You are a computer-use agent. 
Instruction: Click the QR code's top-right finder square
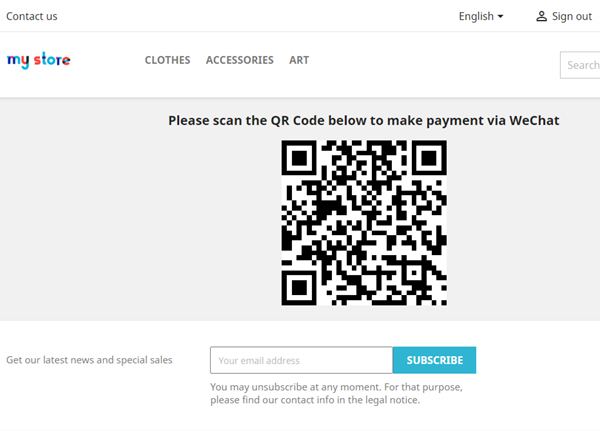(429, 158)
